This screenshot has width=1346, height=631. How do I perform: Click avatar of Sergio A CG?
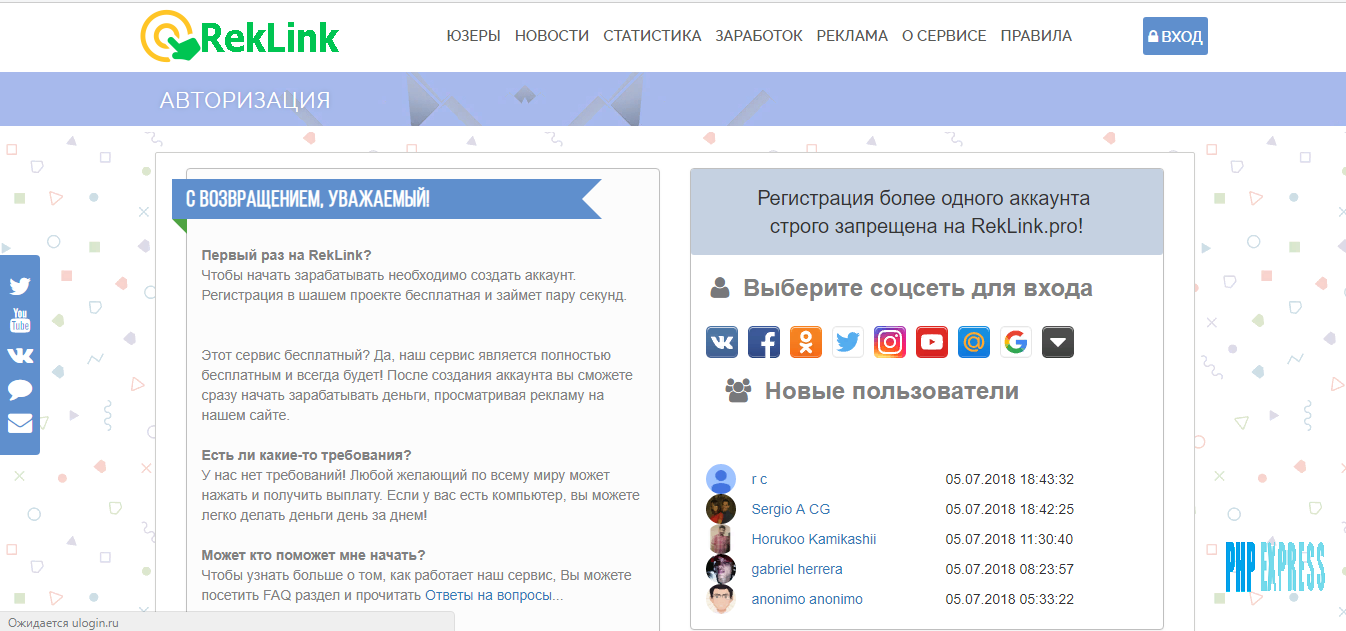[x=721, y=509]
